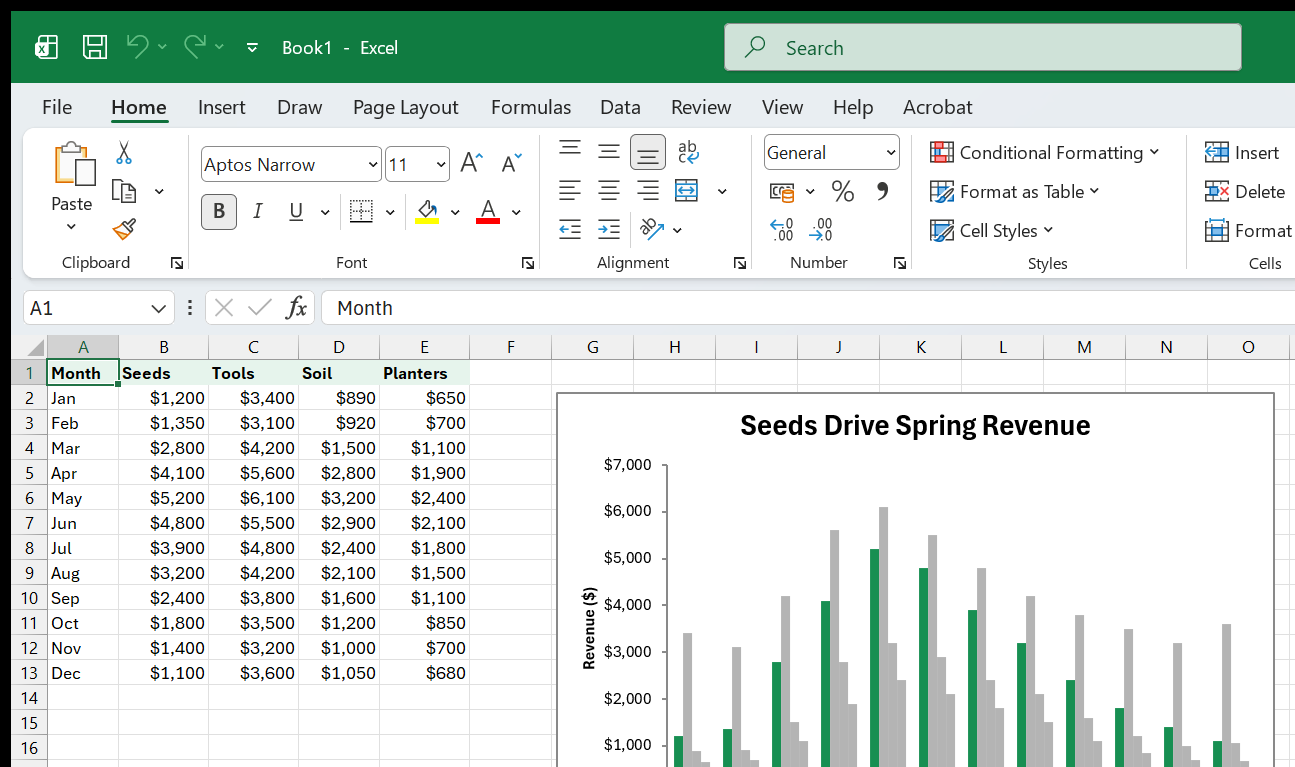
Task: Toggle Underline formatting button
Action: pyautogui.click(x=296, y=211)
